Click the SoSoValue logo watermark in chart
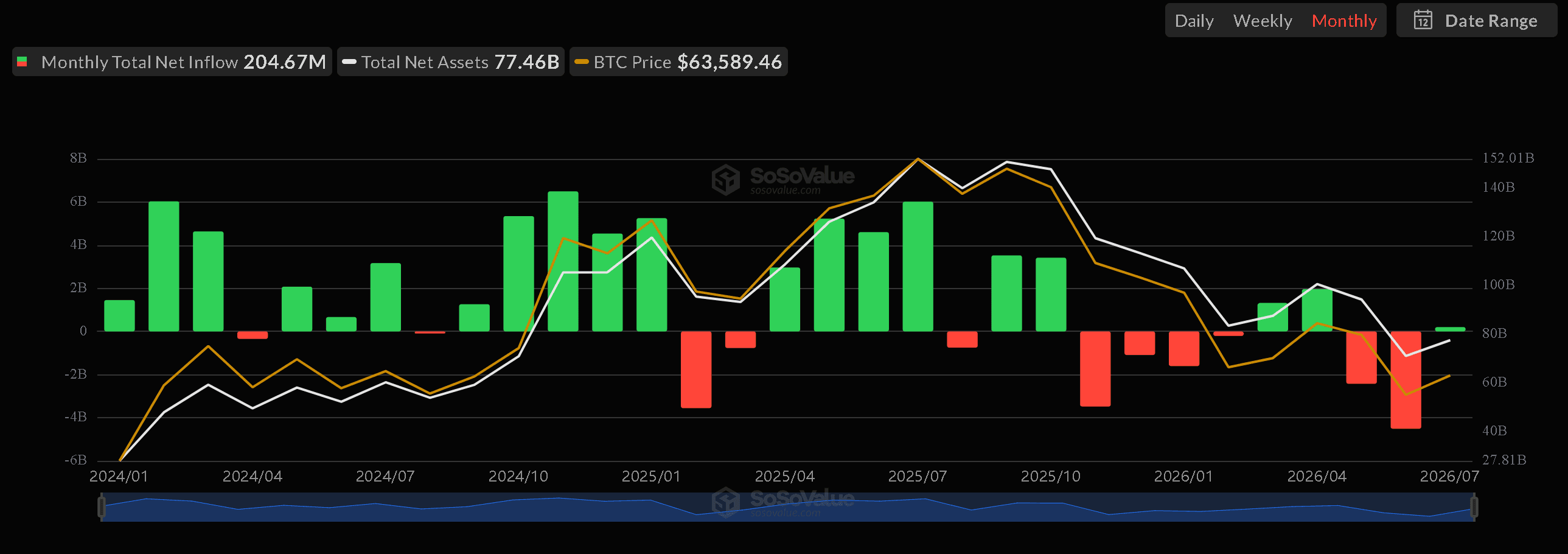This screenshot has width=1568, height=554. [782, 180]
